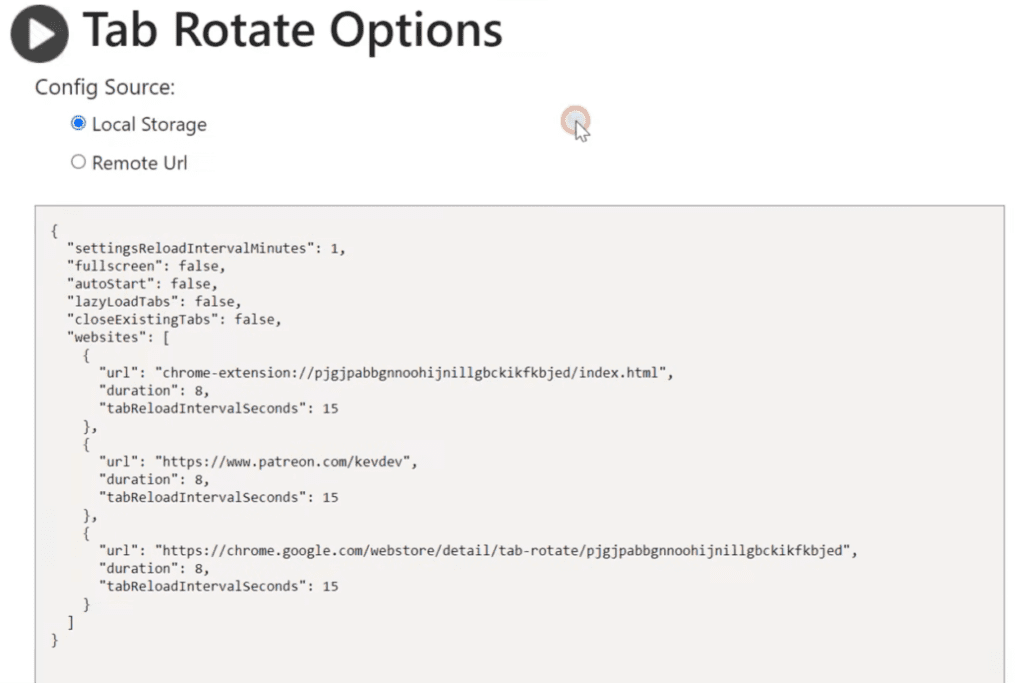This screenshot has height=683, width=1024.
Task: Click the "Config Source:" label
Action: 105,87
